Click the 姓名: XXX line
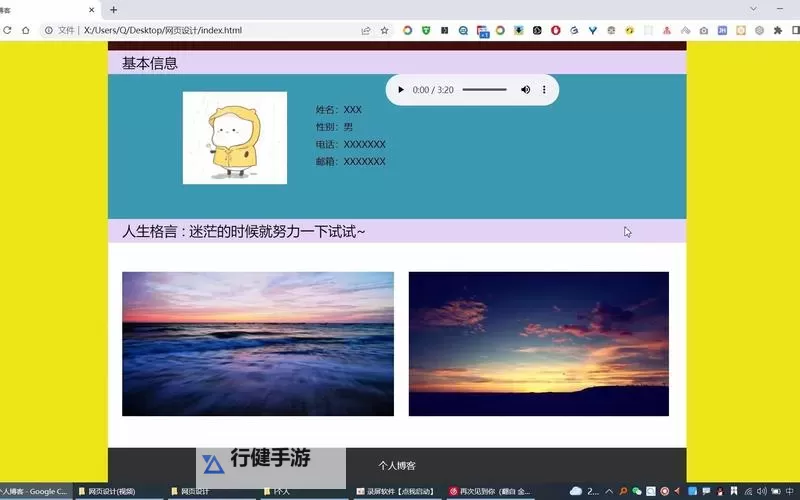This screenshot has height=500, width=800. coord(338,110)
